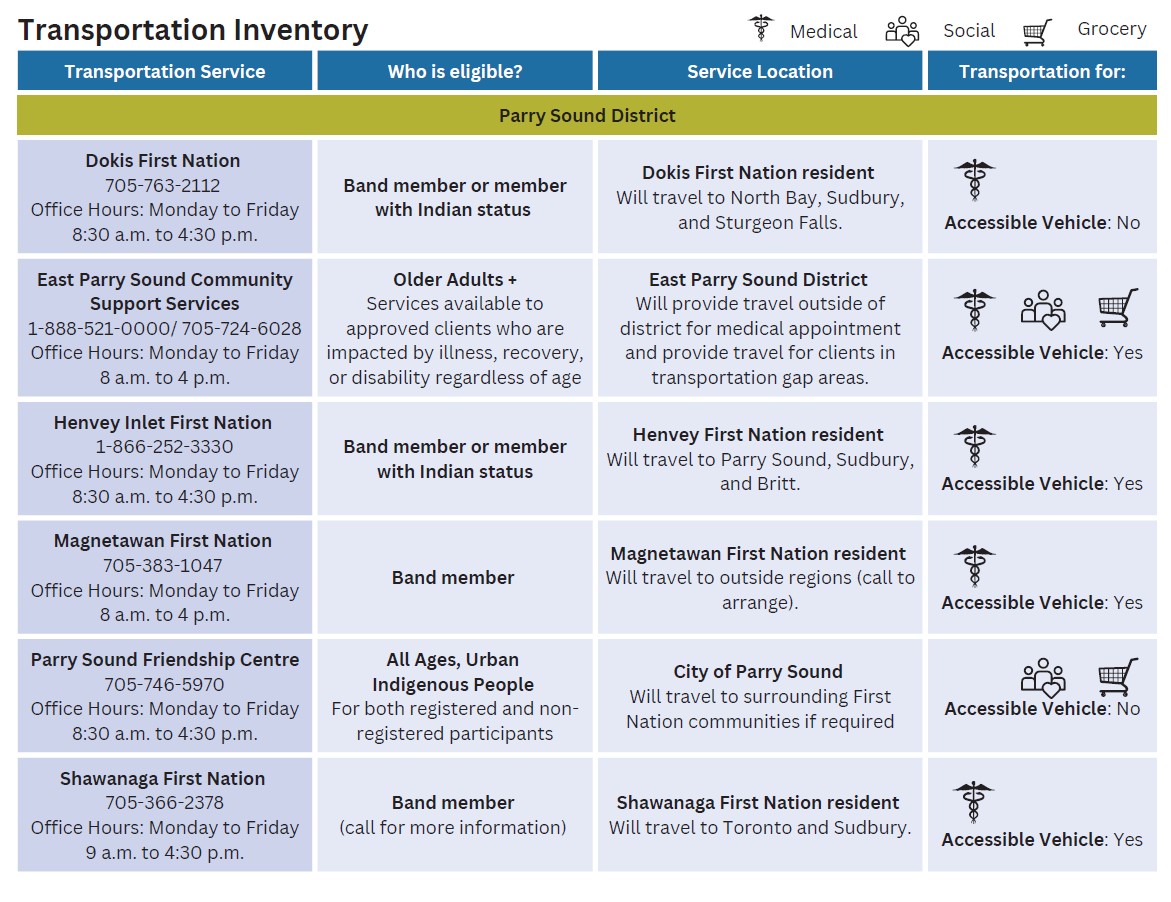Click the grocery cart in the East Parry Sound row
Image resolution: width=1171 pixels, height=902 pixels.
(x=1117, y=308)
